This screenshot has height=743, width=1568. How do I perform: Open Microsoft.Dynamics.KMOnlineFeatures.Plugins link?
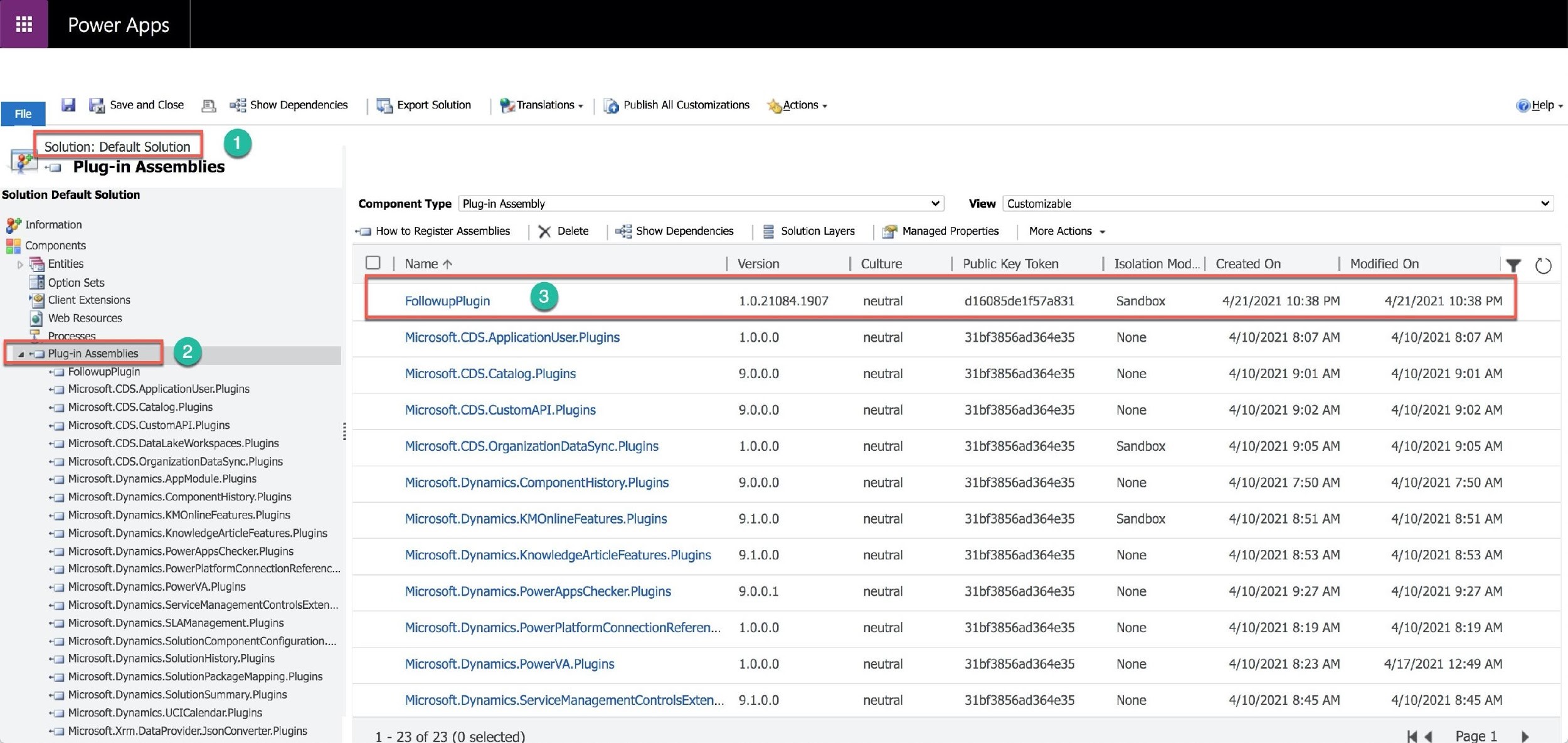(x=536, y=519)
